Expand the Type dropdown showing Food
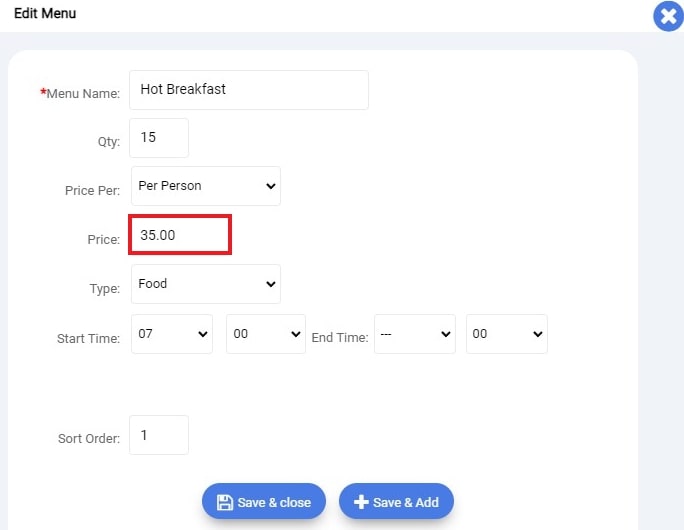684x530 pixels. click(x=205, y=284)
